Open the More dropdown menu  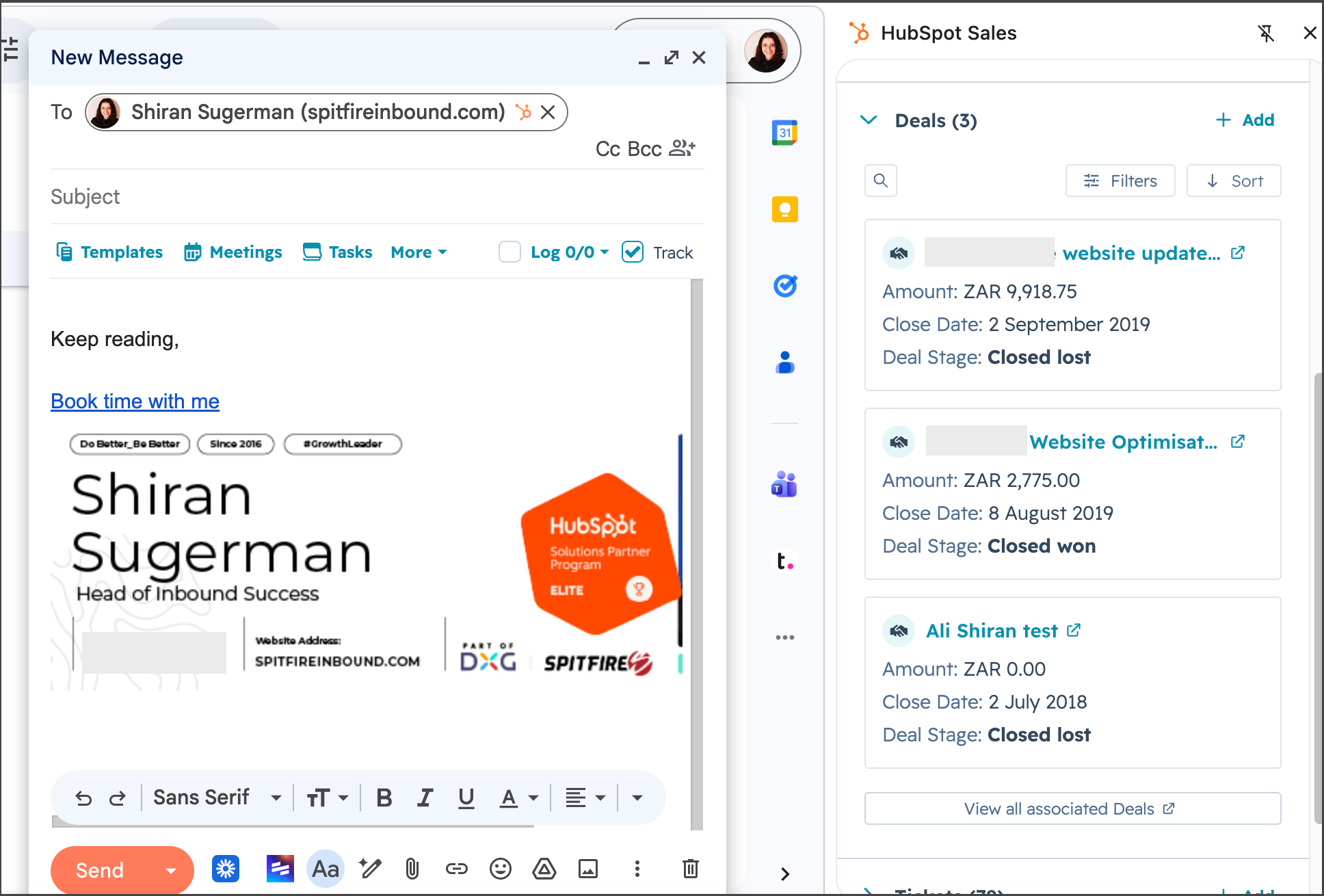coord(419,252)
